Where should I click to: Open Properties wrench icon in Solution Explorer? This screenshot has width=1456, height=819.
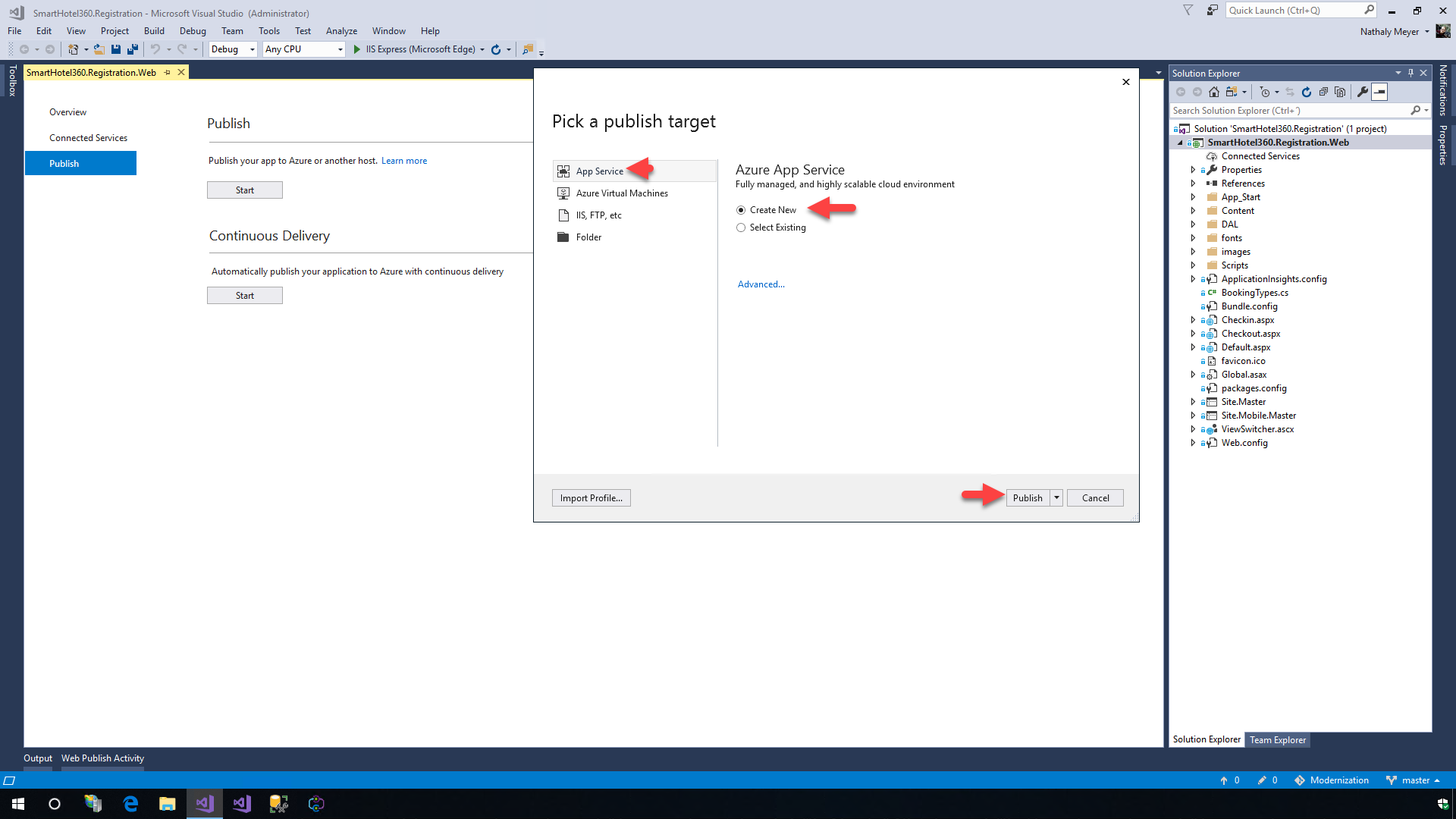(x=1363, y=92)
